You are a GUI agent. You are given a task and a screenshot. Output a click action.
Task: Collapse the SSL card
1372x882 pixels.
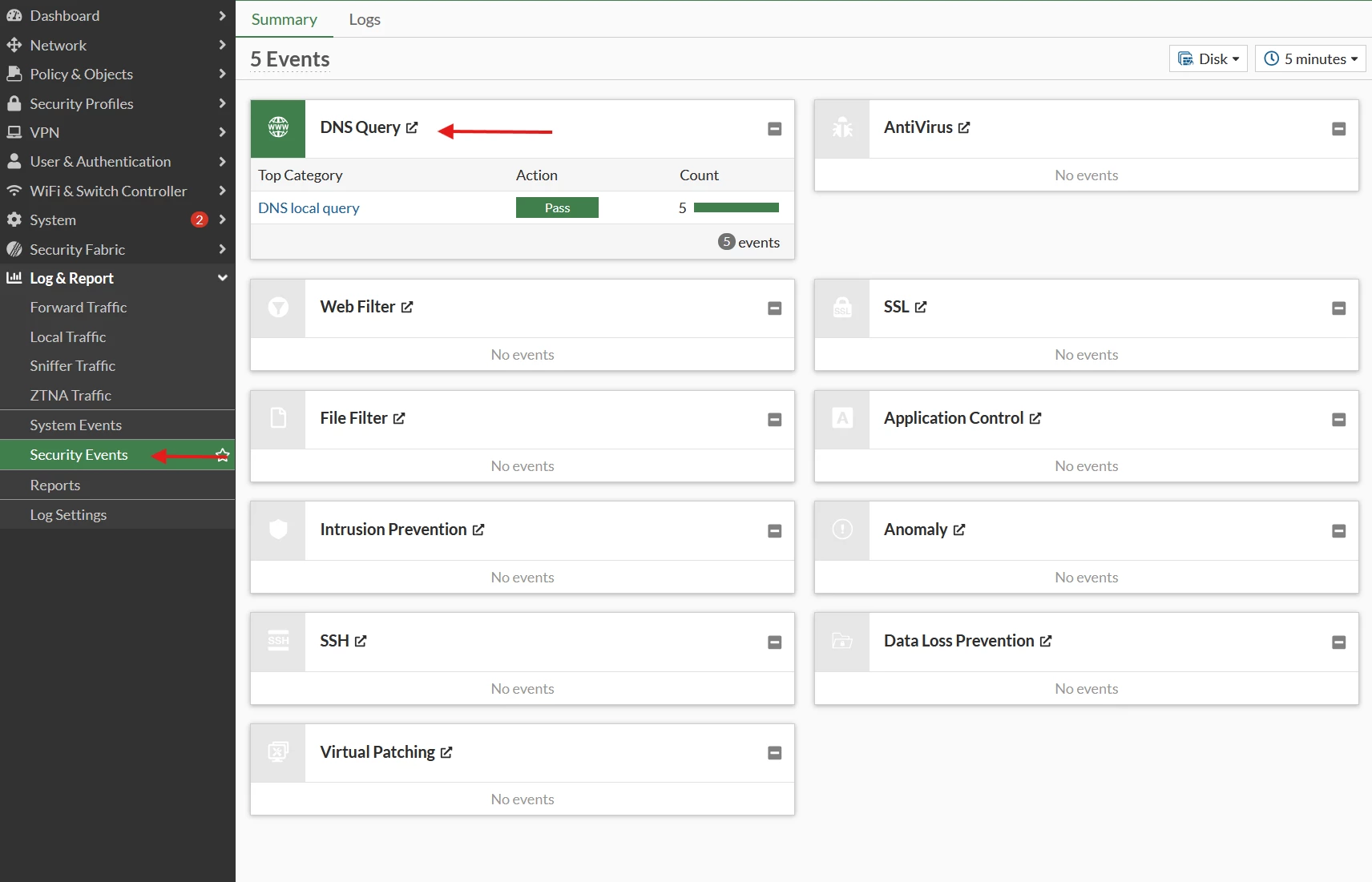1339,308
